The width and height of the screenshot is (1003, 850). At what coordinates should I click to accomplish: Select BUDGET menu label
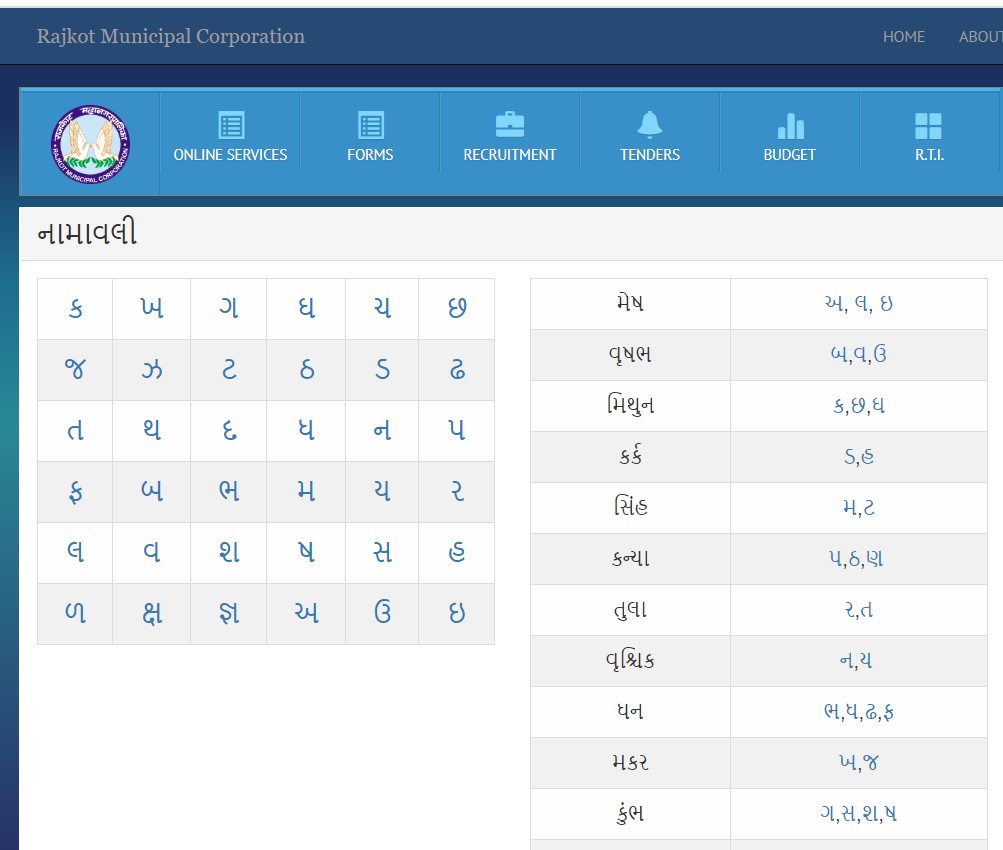[x=789, y=155]
